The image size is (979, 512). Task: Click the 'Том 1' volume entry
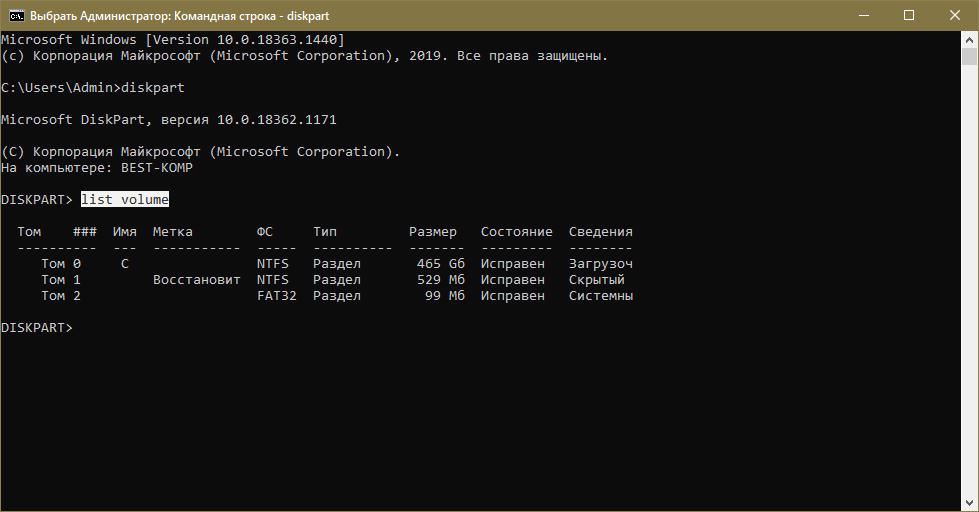[61, 280]
